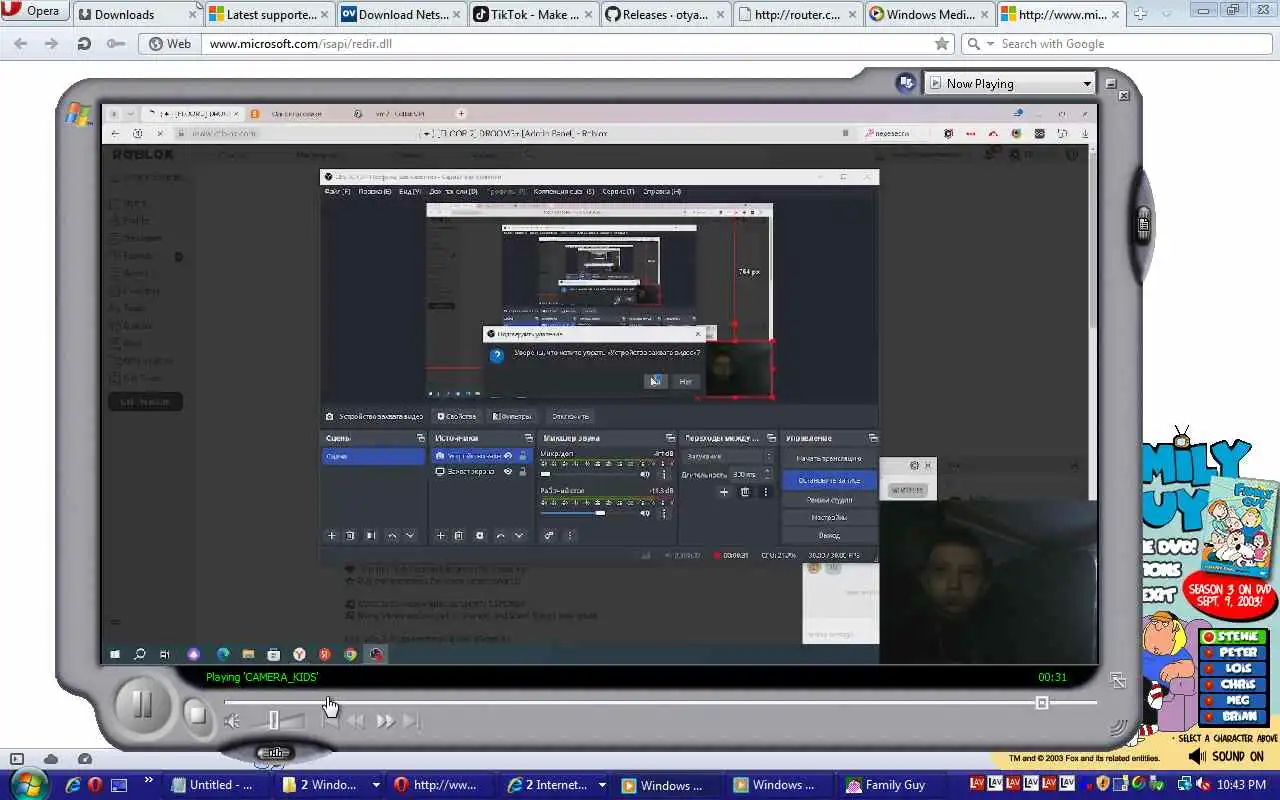Click the Fast Forward button
Screen dimensions: 1280x800
tap(385, 721)
